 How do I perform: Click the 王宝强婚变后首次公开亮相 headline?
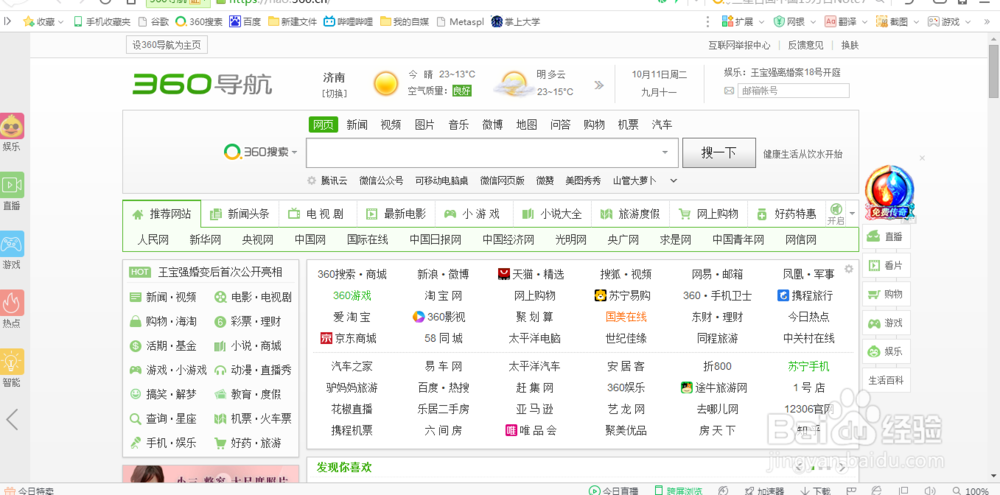[x=220, y=272]
